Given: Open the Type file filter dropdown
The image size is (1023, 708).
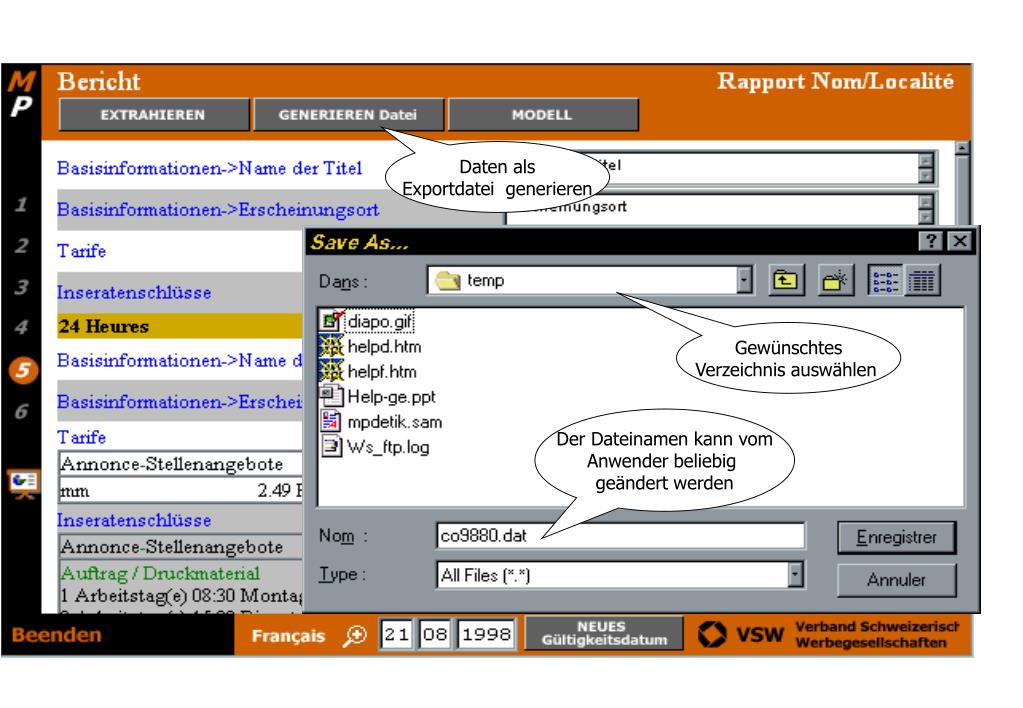Looking at the screenshot, I should coord(795,575).
